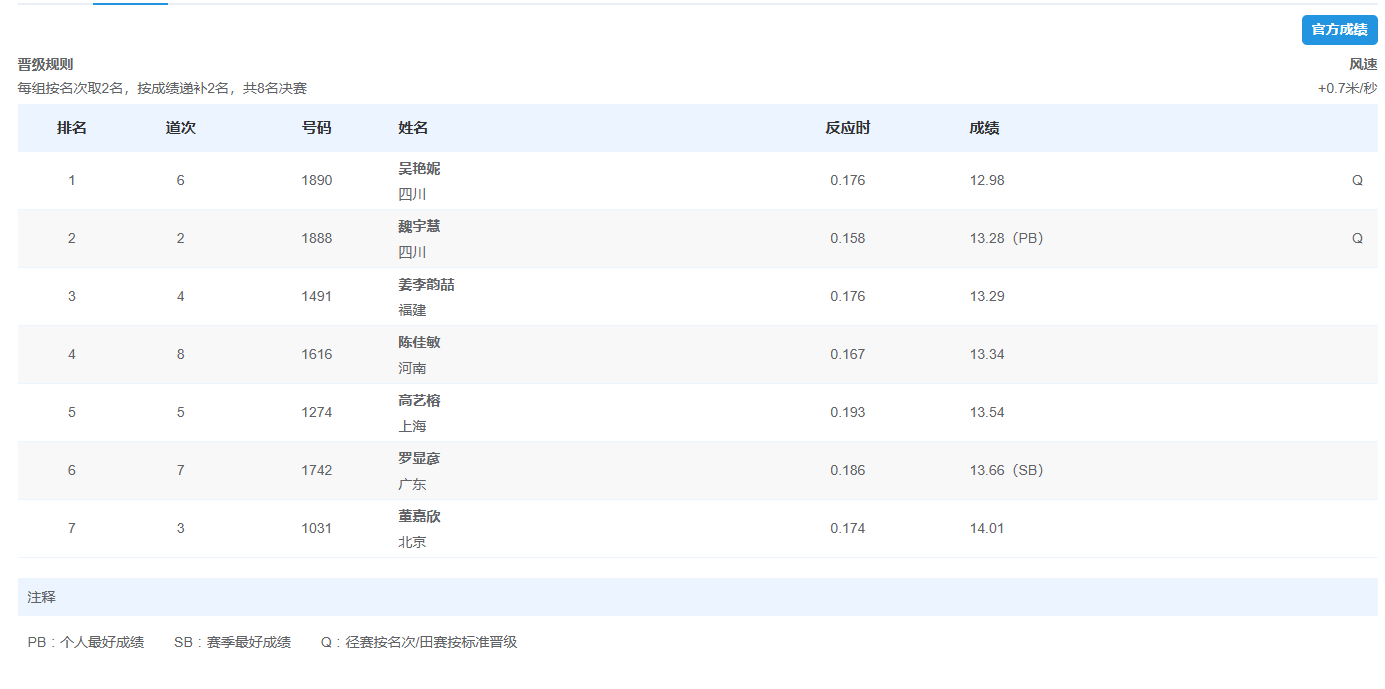Click the 排名 column header
This screenshot has width=1385, height=689.
[x=72, y=128]
